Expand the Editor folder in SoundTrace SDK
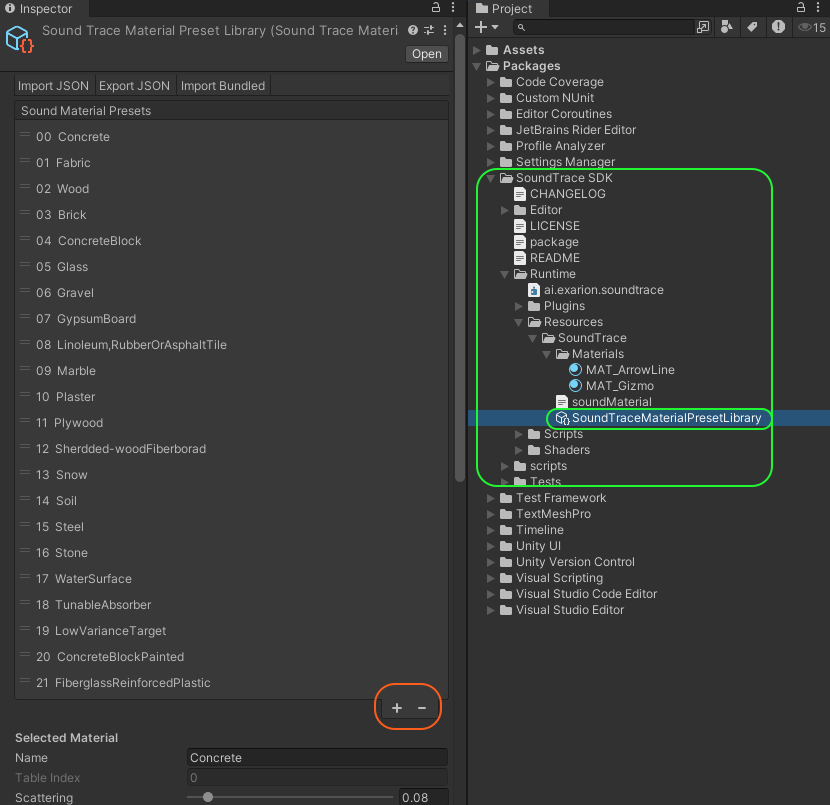Viewport: 830px width, 805px height. coord(504,210)
